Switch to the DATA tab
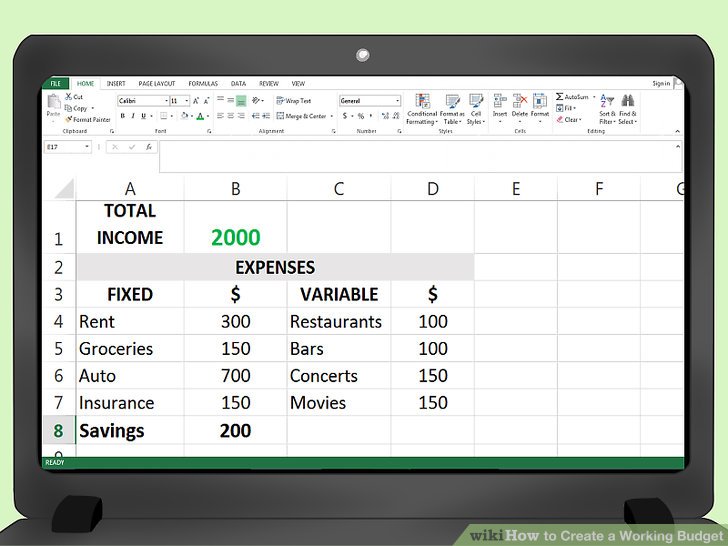 (238, 84)
